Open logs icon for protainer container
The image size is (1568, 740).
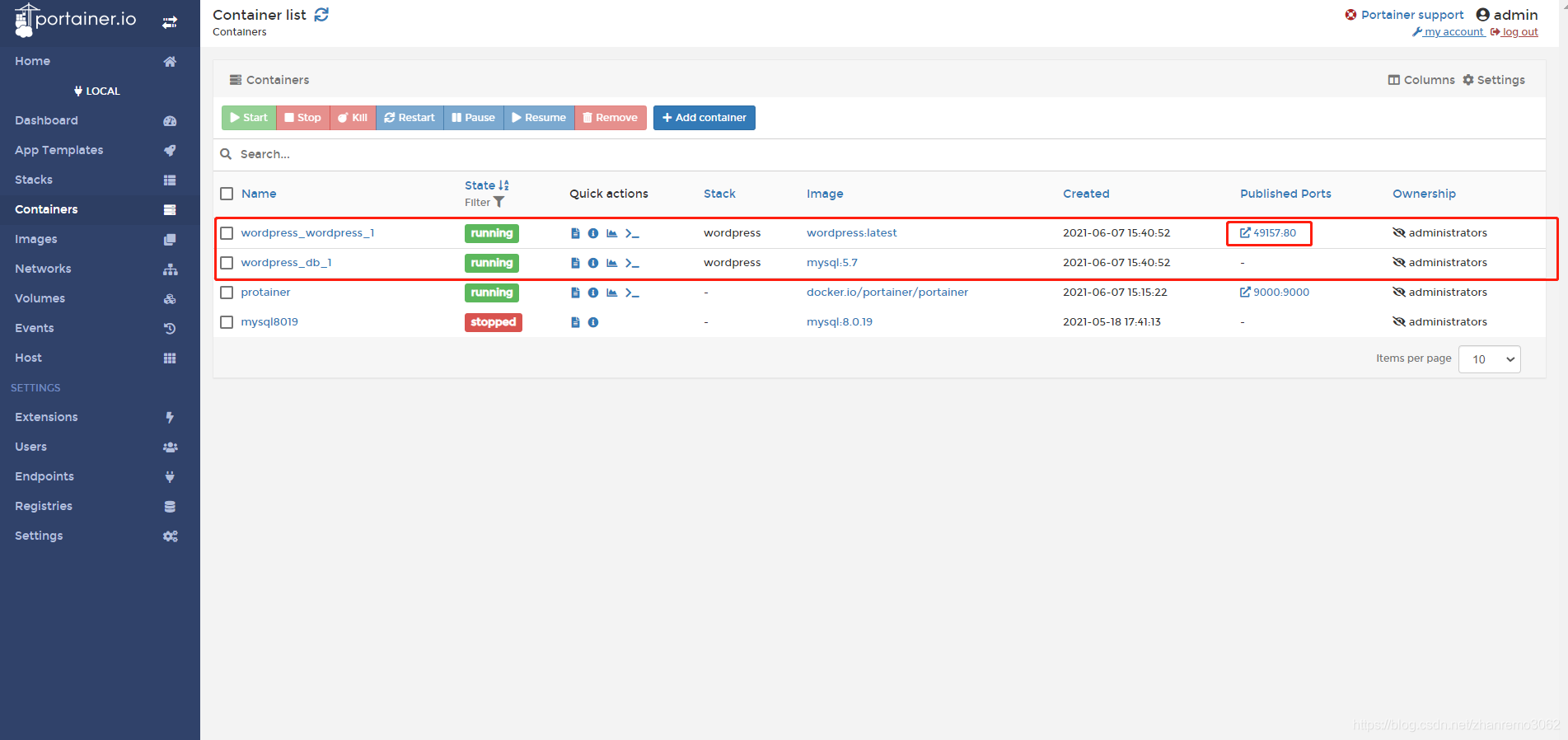coord(575,293)
